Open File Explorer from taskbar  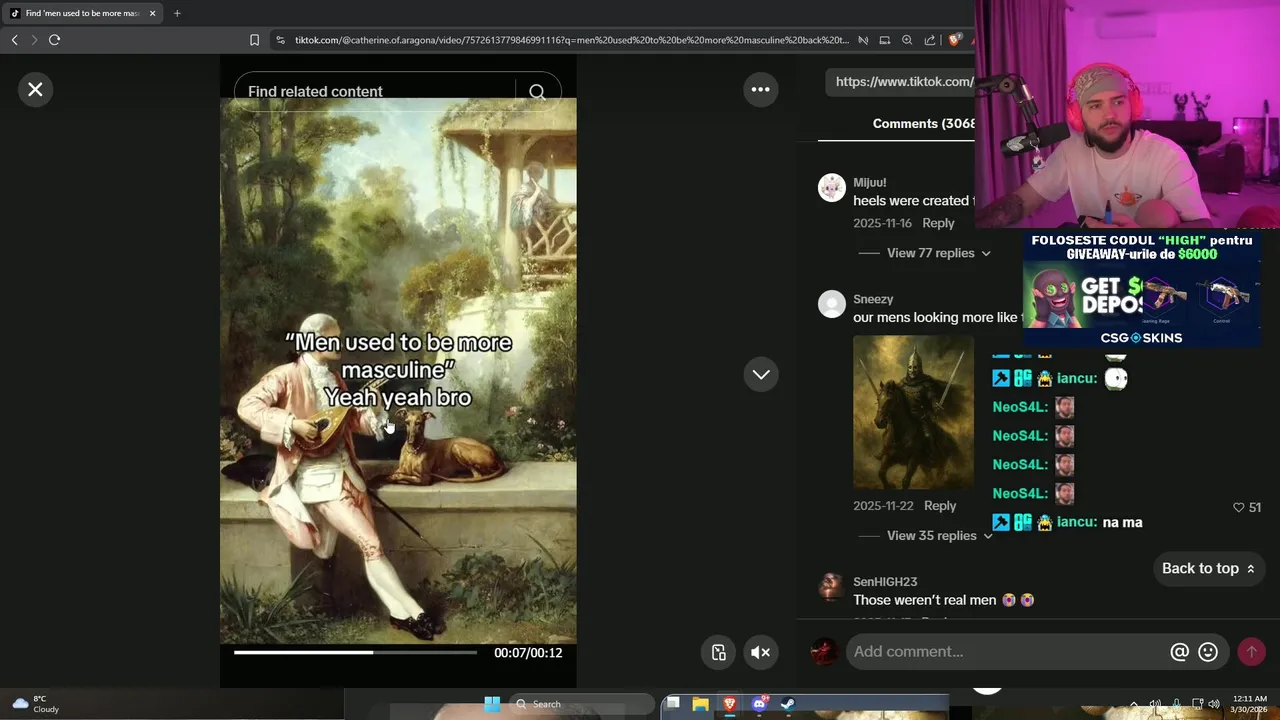point(700,704)
